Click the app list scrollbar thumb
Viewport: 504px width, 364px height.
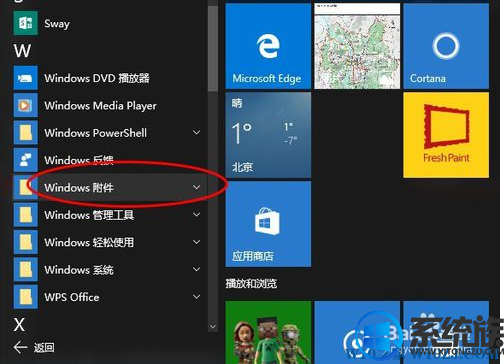pyautogui.click(x=213, y=48)
